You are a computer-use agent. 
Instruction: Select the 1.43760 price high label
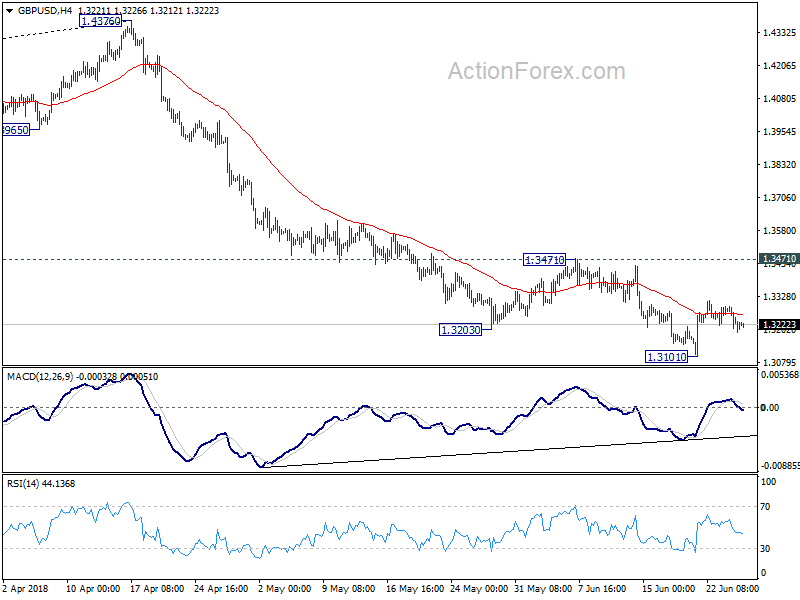(101, 21)
